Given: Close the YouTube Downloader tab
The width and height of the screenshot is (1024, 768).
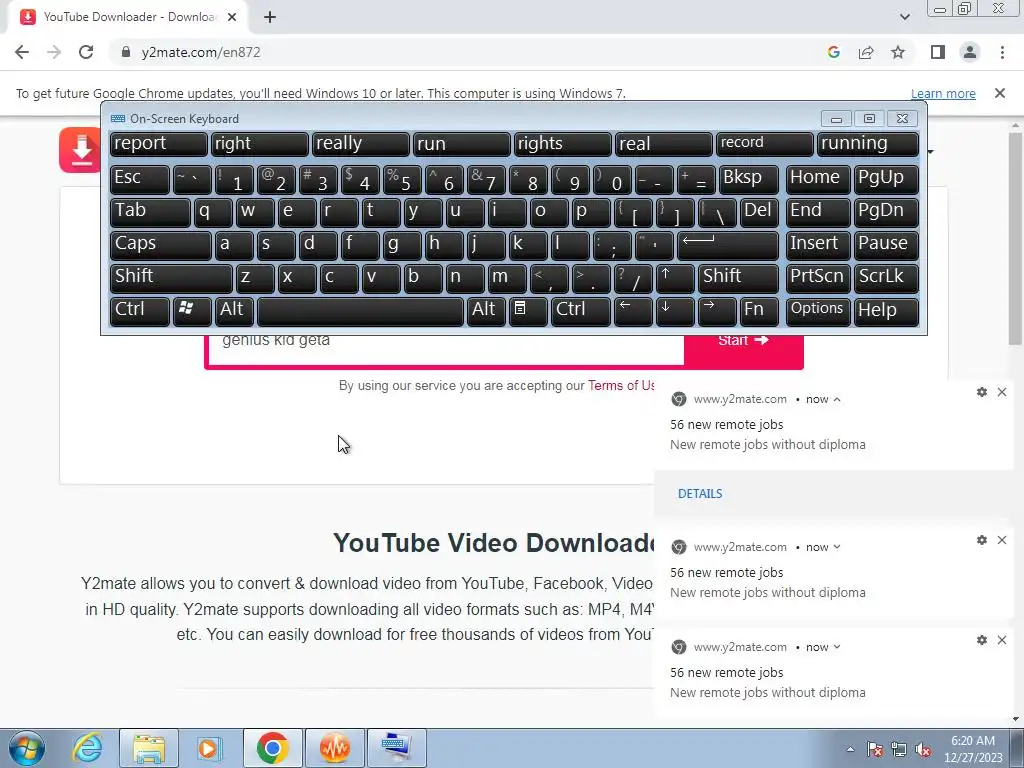Looking at the screenshot, I should [232, 17].
